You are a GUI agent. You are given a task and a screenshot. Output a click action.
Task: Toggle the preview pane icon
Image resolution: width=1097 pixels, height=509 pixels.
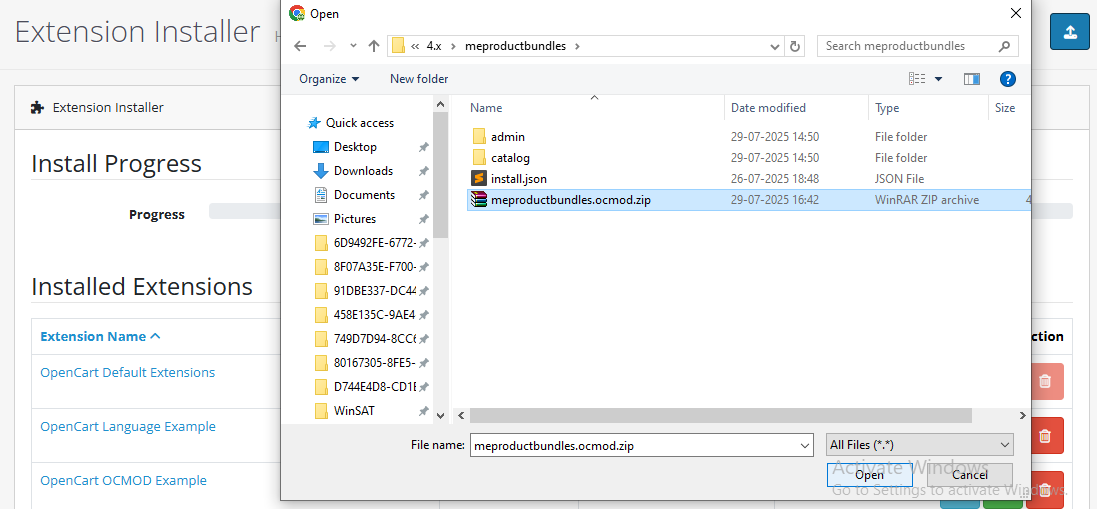(971, 79)
